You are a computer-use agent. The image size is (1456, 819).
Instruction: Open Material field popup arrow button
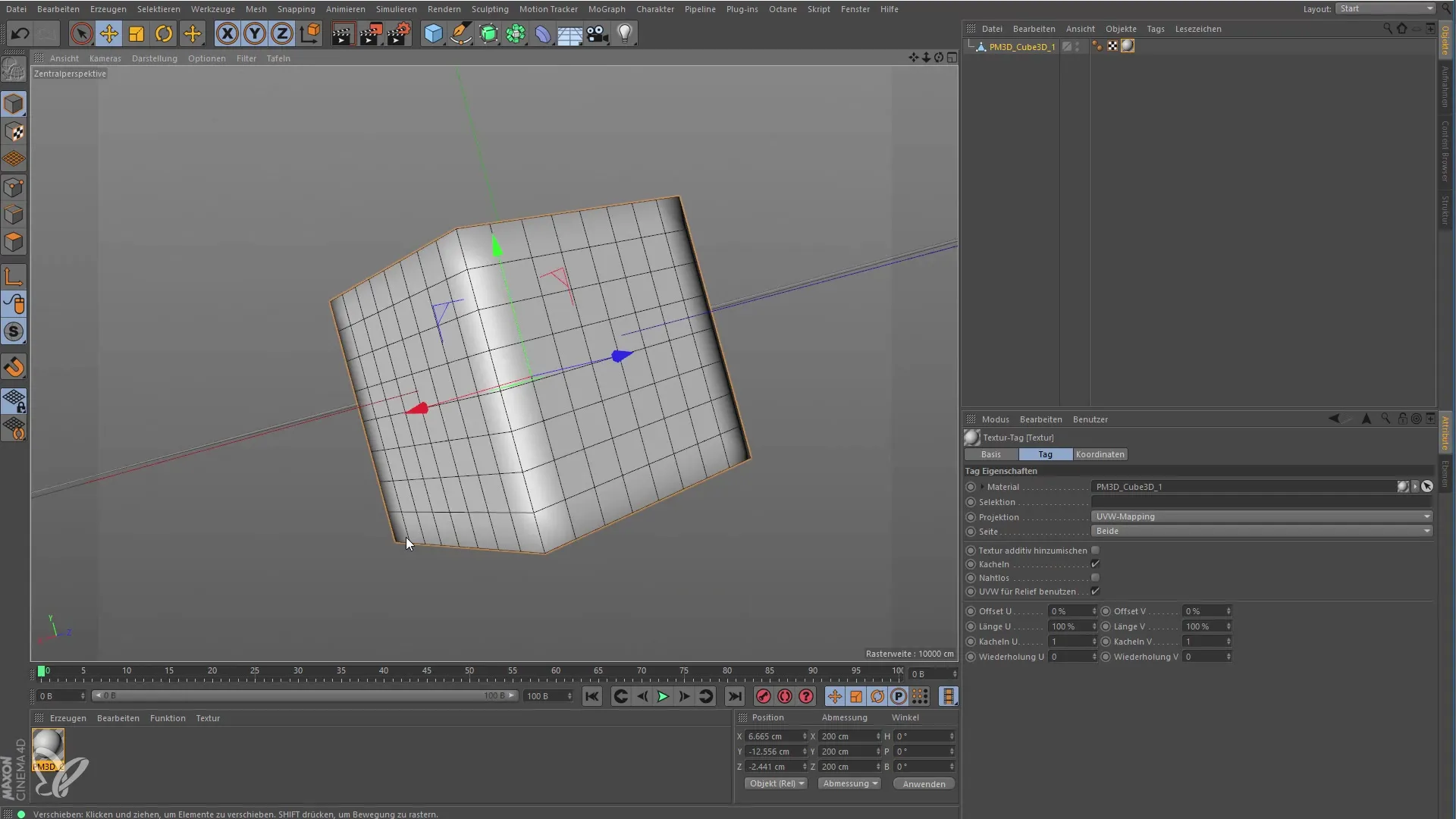[x=1415, y=487]
